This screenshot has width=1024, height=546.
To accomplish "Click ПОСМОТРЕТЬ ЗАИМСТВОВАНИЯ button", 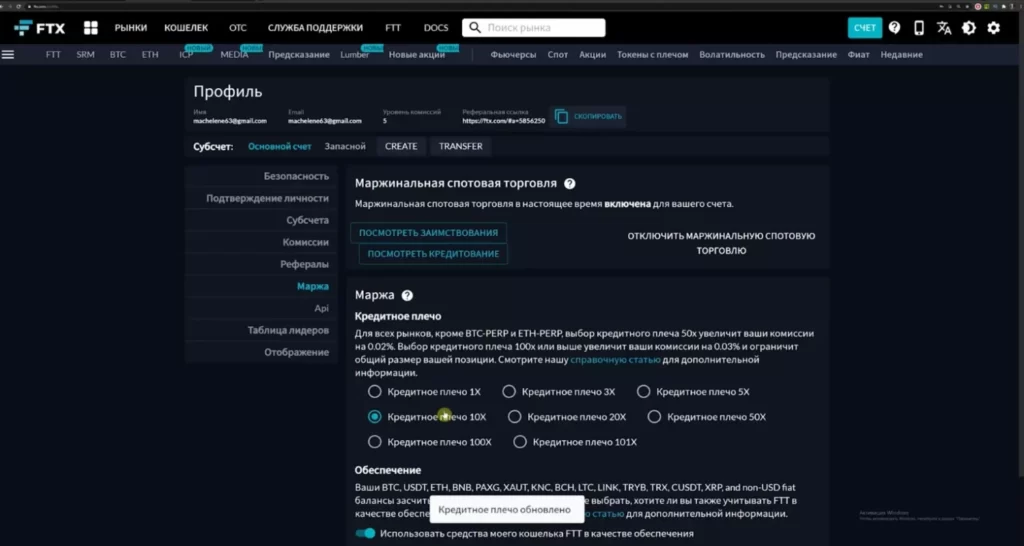I will (x=428, y=233).
